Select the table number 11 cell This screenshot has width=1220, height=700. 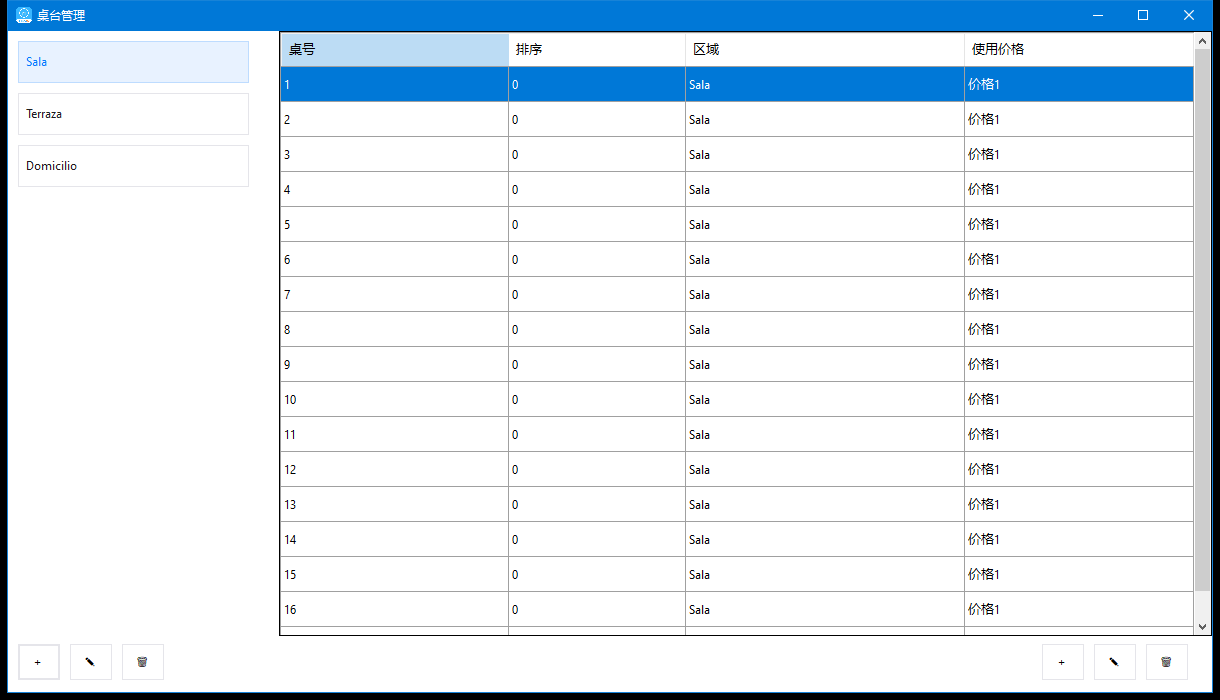394,435
